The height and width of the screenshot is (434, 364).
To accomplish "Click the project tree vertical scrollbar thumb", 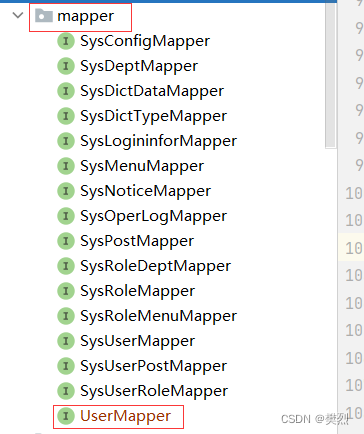I will 330,75.
